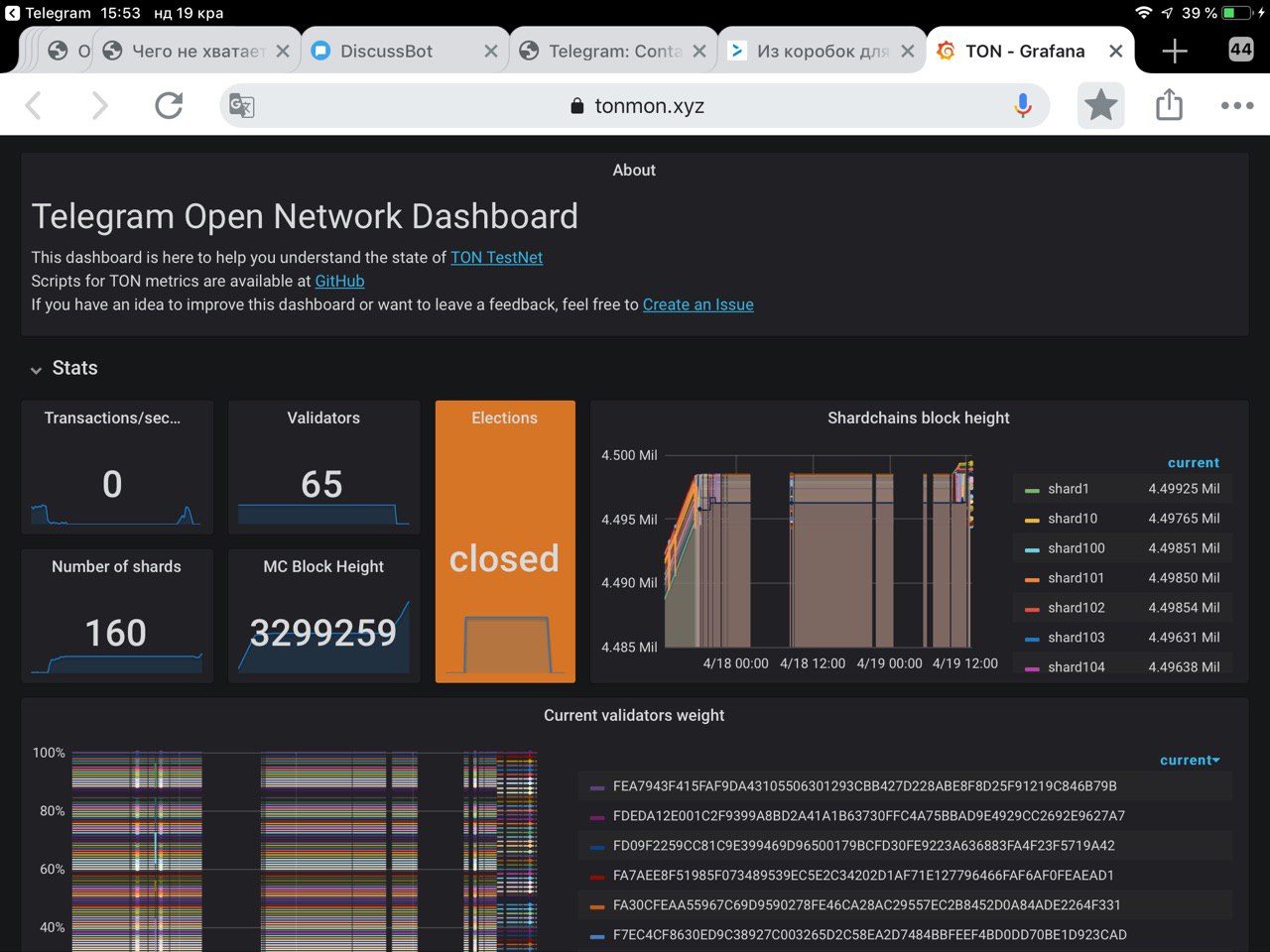This screenshot has height=952, width=1270.
Task: Select validator FA7AEE8F legend entry
Action: (x=863, y=875)
